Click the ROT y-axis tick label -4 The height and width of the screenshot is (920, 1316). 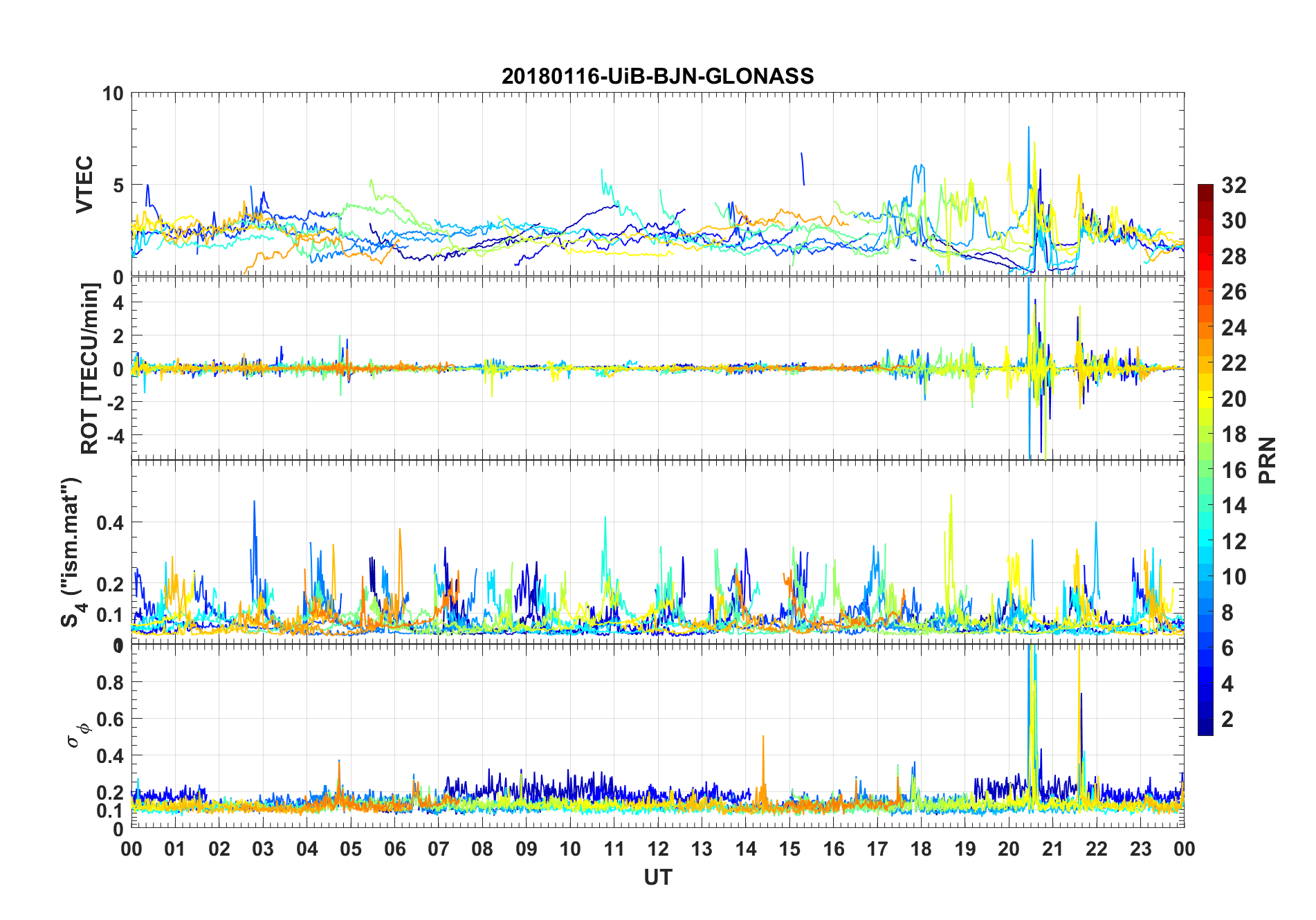pyautogui.click(x=116, y=436)
